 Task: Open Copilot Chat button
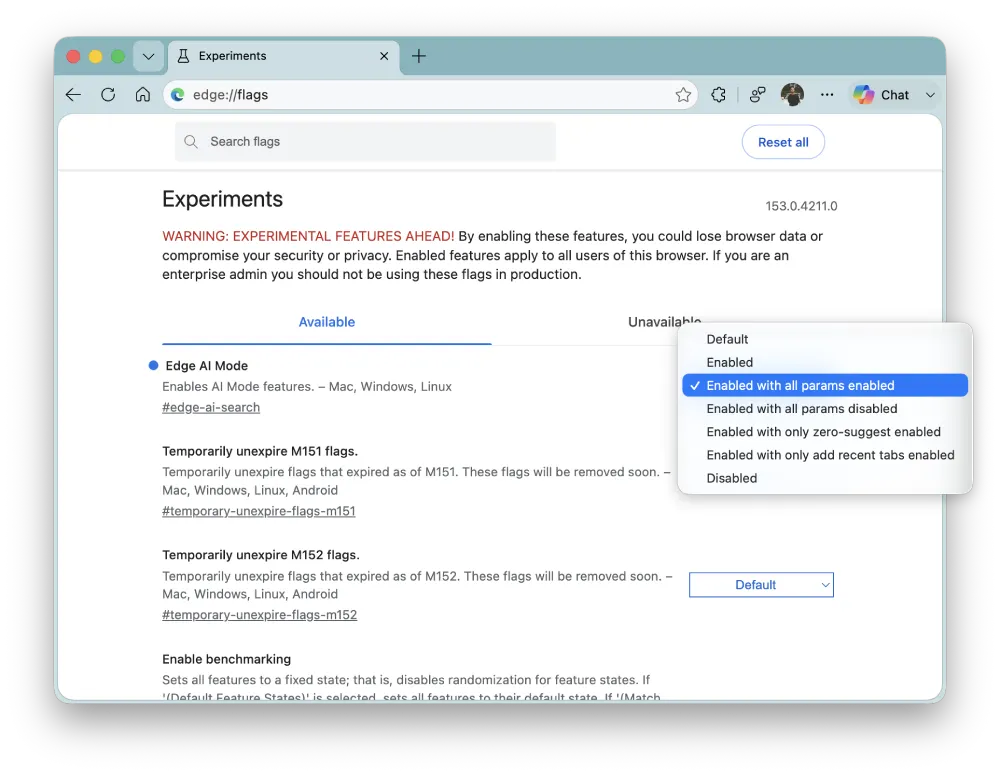tap(881, 95)
